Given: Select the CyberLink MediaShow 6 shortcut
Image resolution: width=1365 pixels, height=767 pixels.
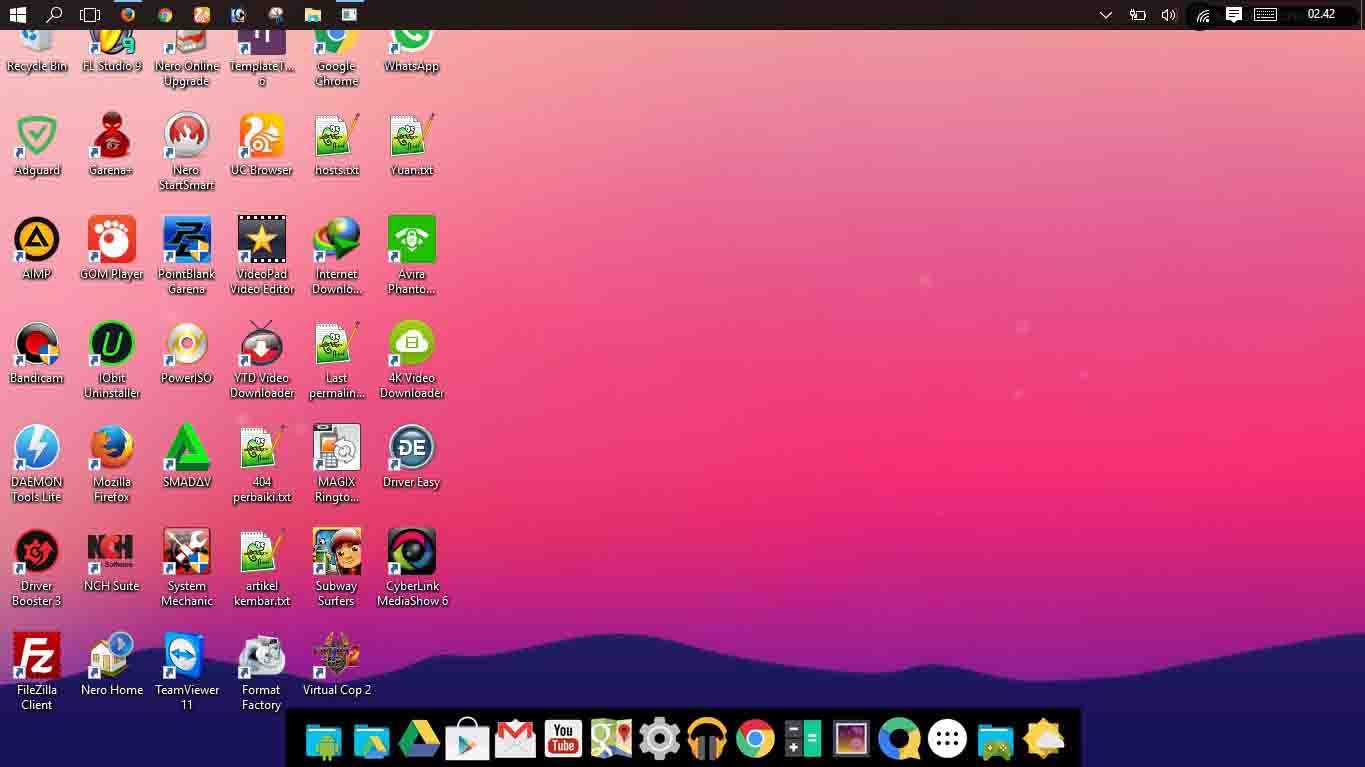Looking at the screenshot, I should coord(412,568).
